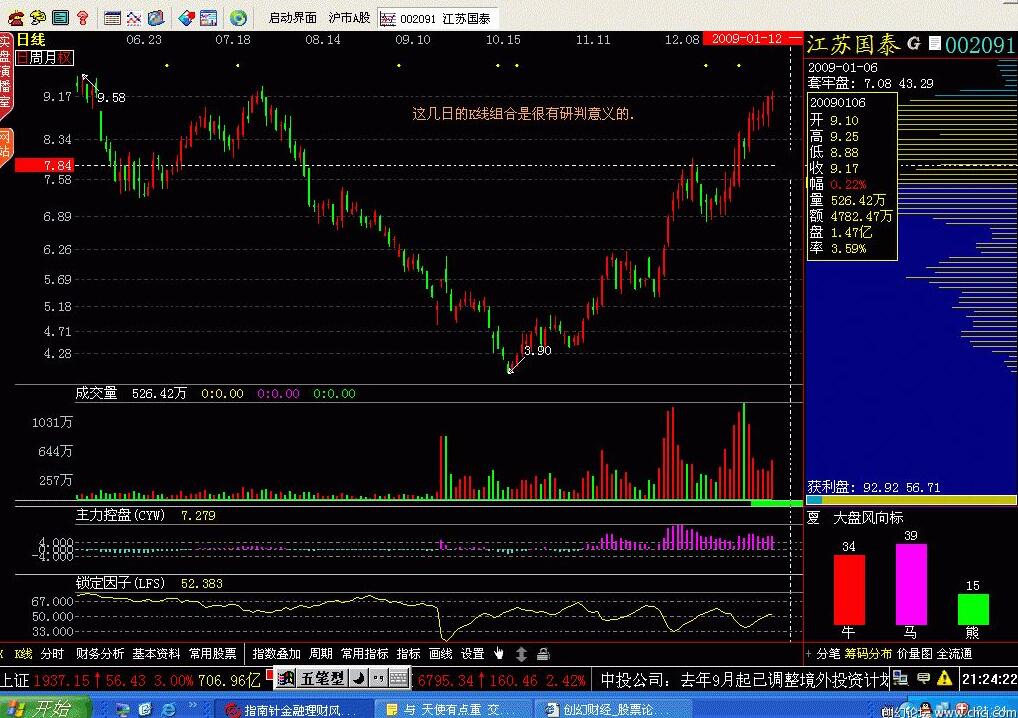This screenshot has width=1018, height=718.
Task: Click the green 熊 bar
Action: (x=973, y=609)
